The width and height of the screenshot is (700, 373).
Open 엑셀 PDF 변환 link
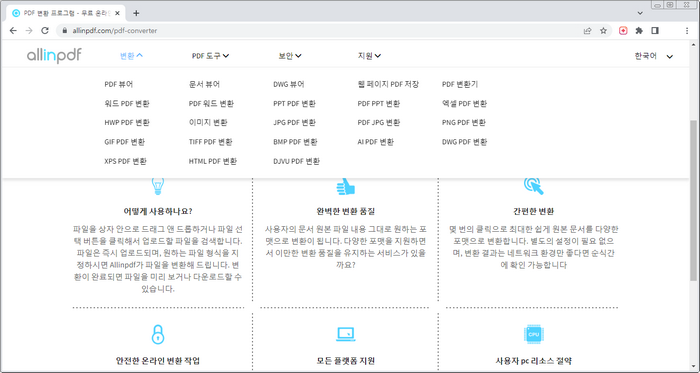coord(464,104)
